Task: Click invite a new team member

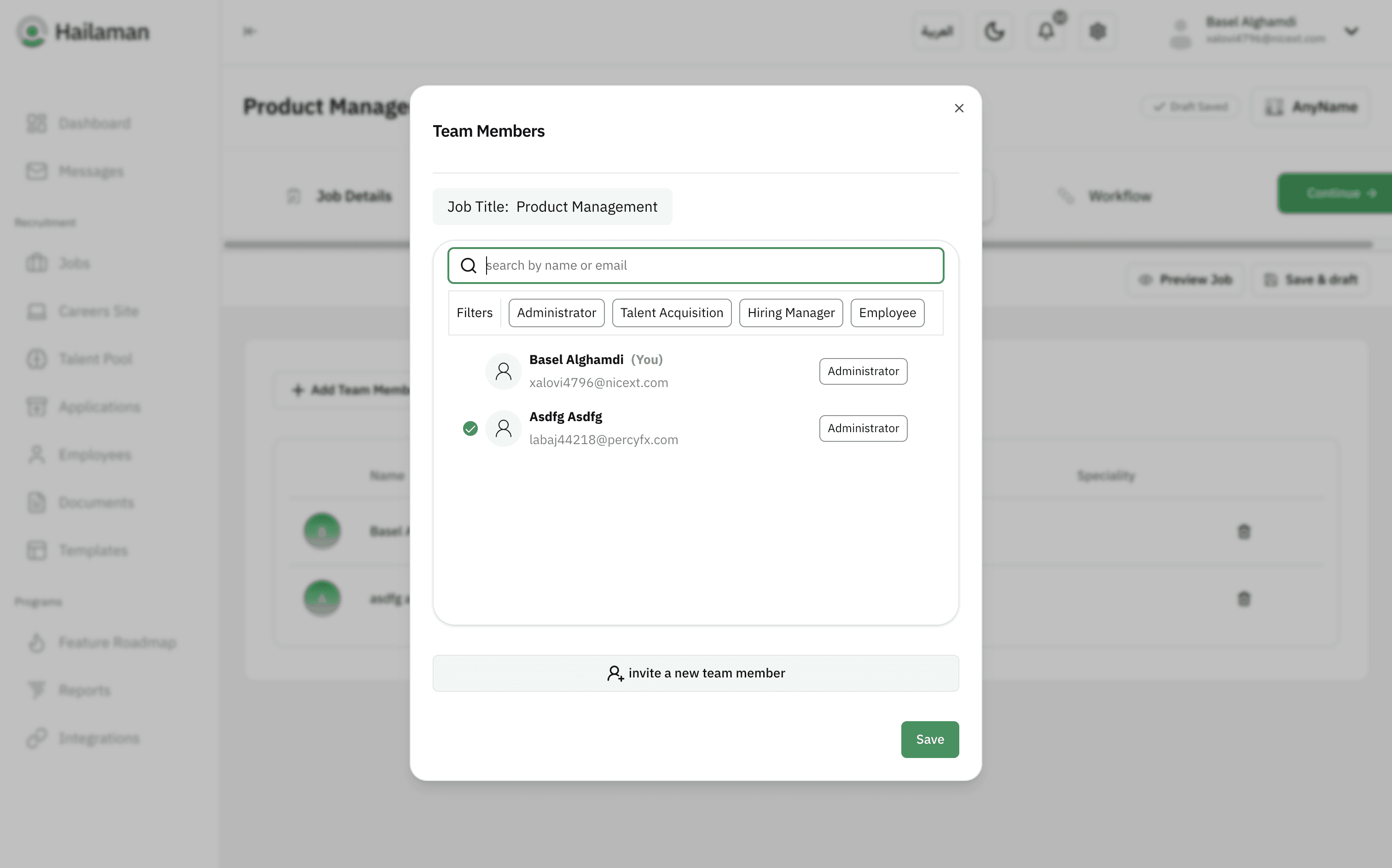Action: pyautogui.click(x=695, y=673)
